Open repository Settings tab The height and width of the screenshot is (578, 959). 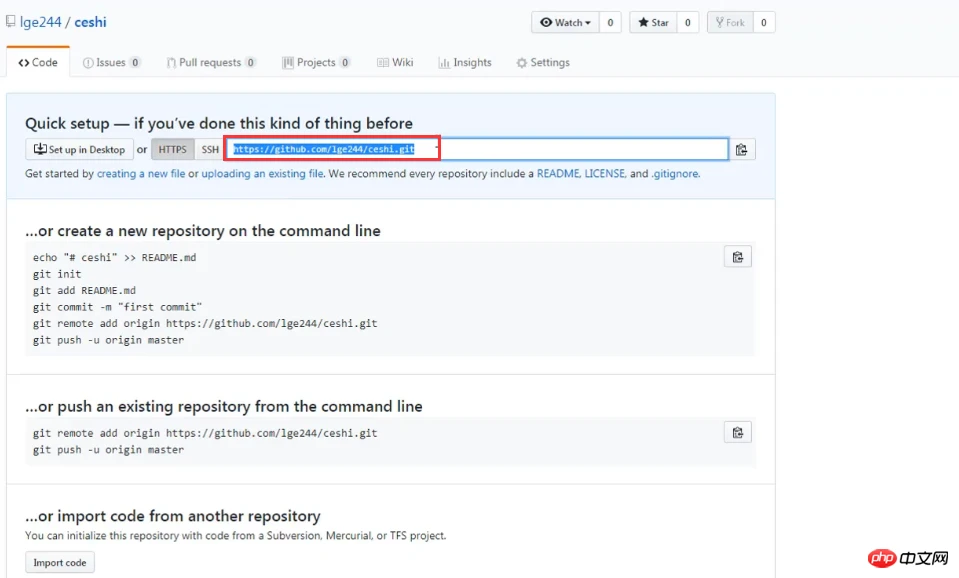tap(543, 62)
